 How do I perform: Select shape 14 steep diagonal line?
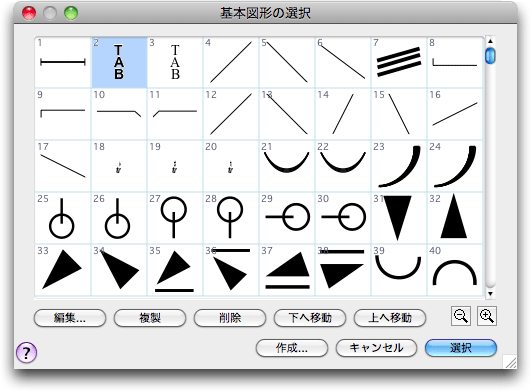[343, 114]
